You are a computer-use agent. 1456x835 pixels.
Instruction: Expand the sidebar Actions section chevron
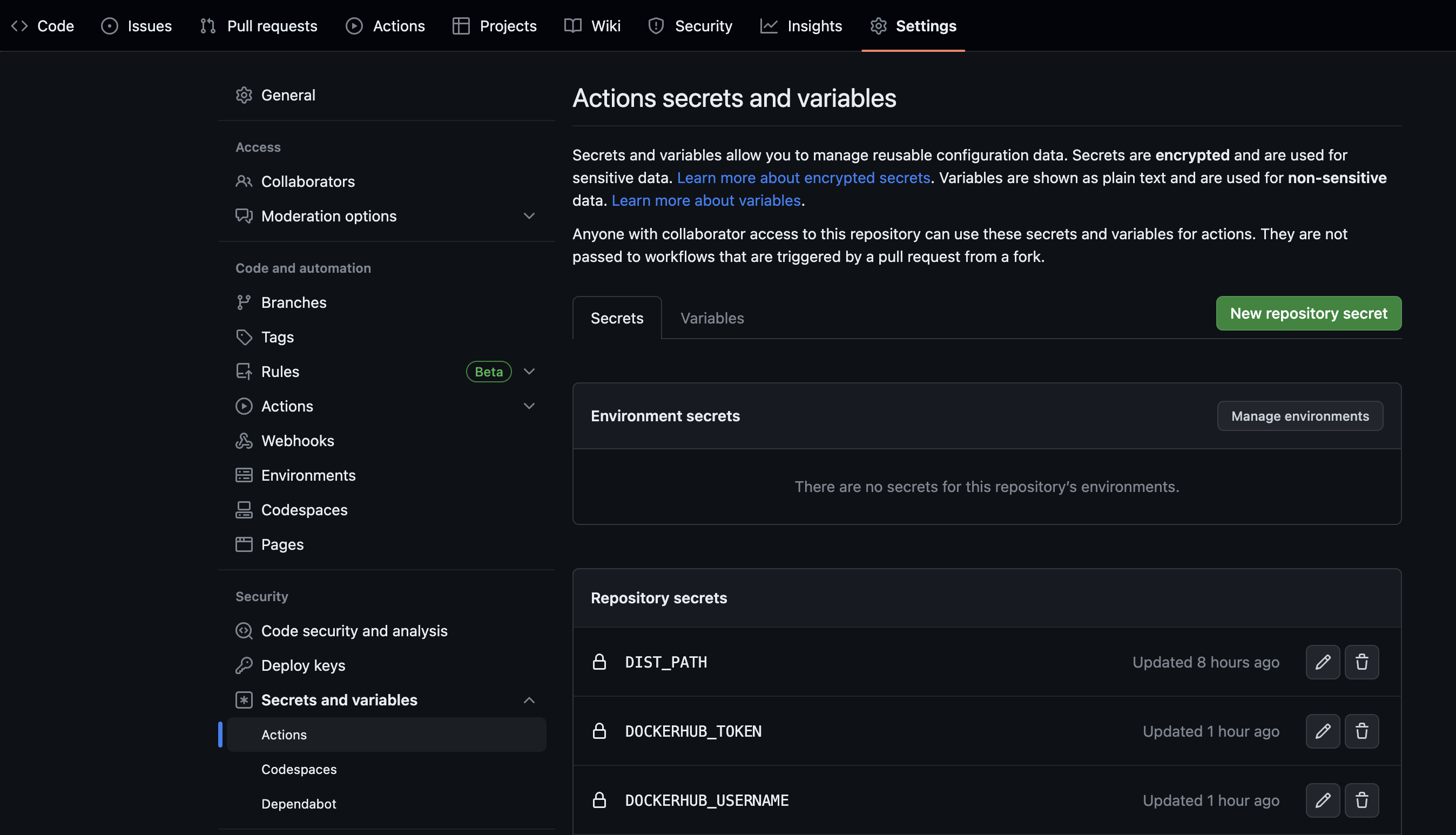coord(529,406)
